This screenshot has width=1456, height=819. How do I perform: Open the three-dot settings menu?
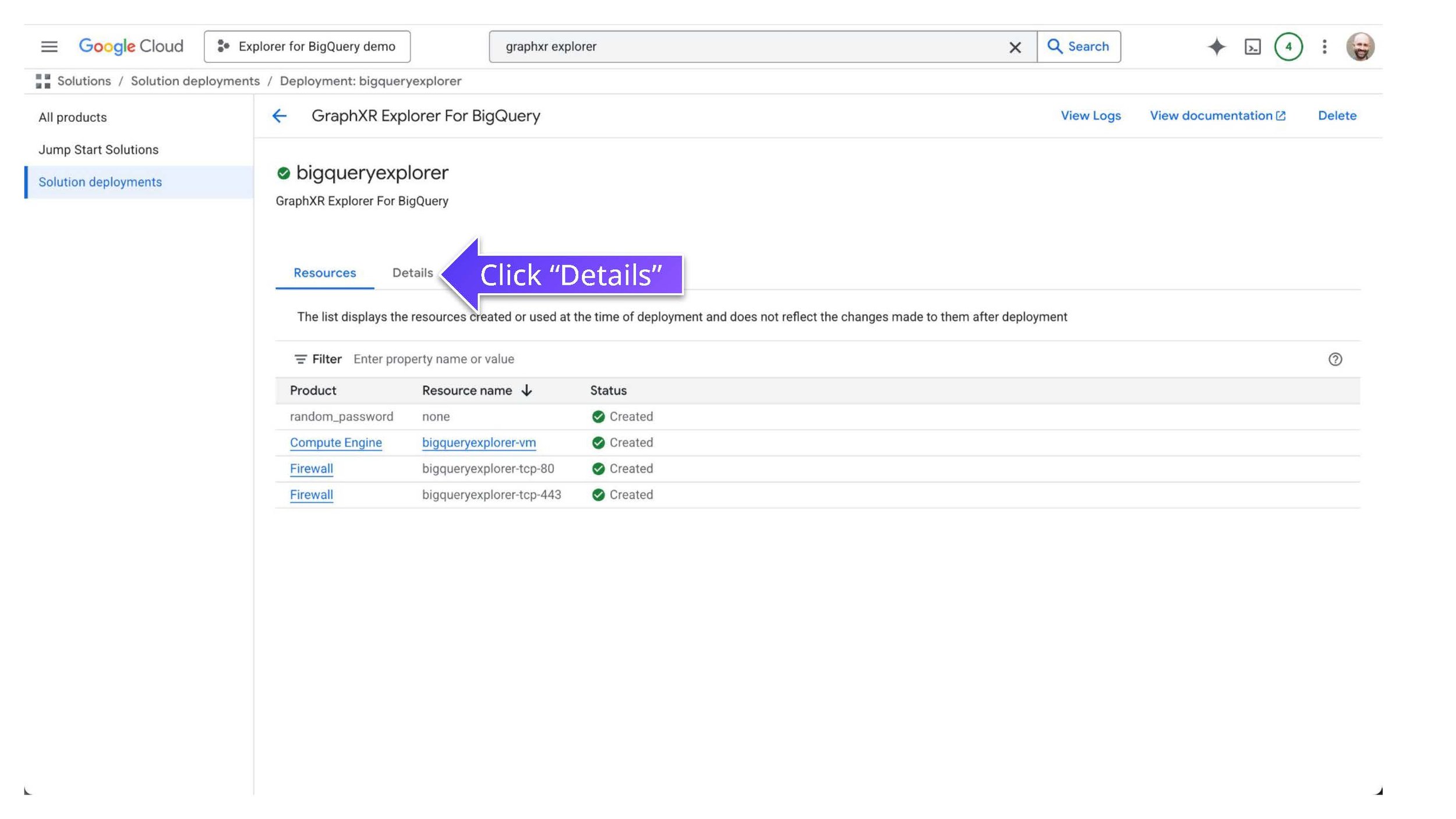[1324, 47]
